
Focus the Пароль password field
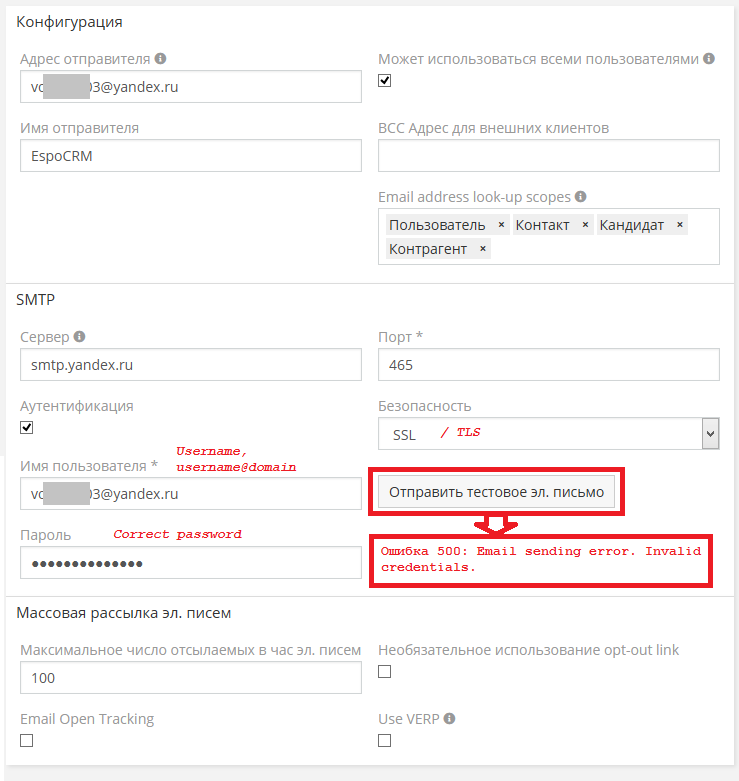pos(190,563)
